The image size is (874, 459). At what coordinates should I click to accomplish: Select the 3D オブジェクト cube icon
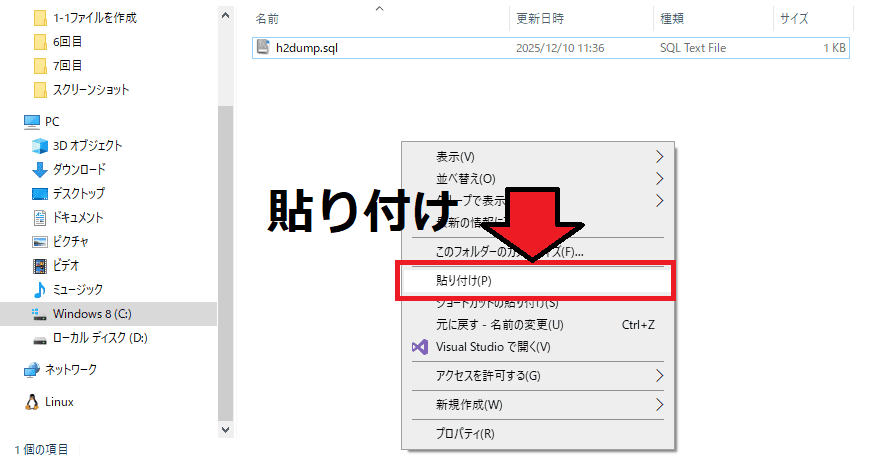(x=40, y=145)
